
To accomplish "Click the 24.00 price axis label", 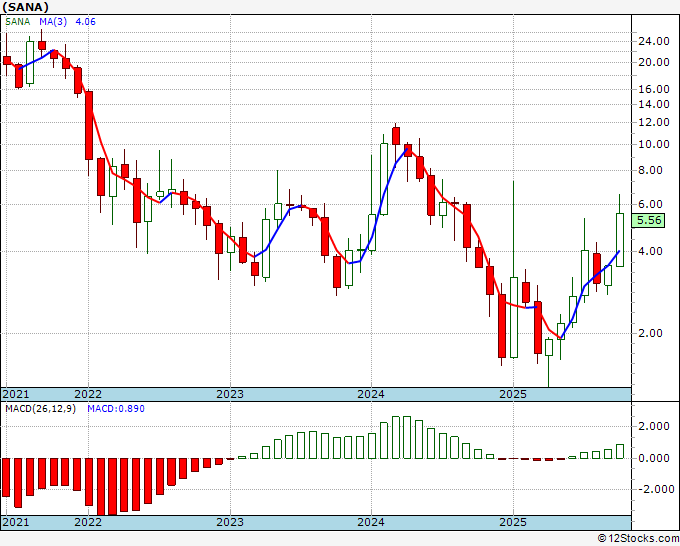I will coord(654,42).
